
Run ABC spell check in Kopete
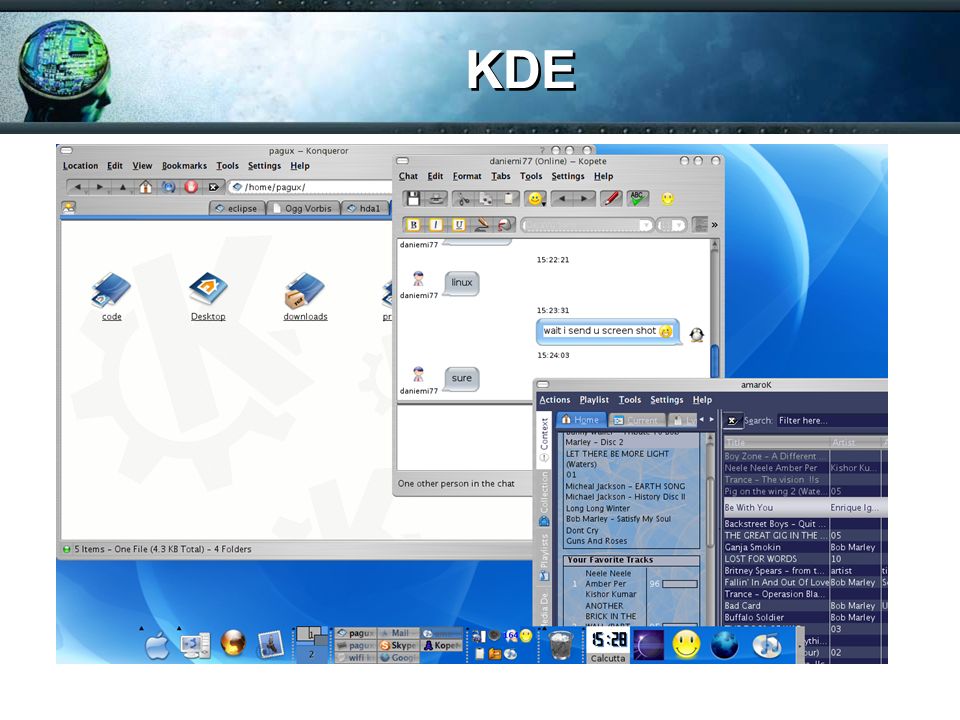[637, 198]
